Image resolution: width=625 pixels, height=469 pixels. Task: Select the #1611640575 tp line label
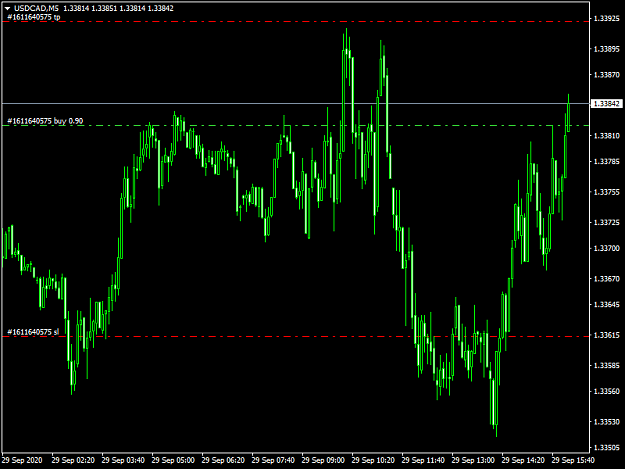34,17
